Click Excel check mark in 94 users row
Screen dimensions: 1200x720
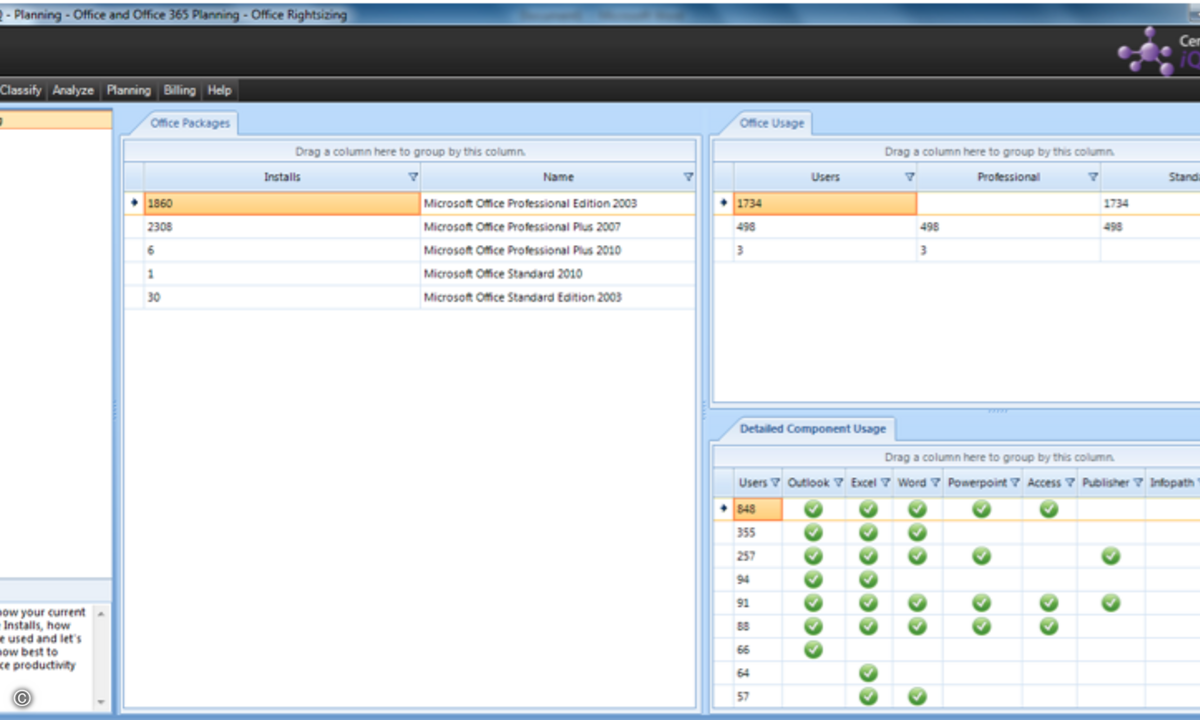coord(868,579)
